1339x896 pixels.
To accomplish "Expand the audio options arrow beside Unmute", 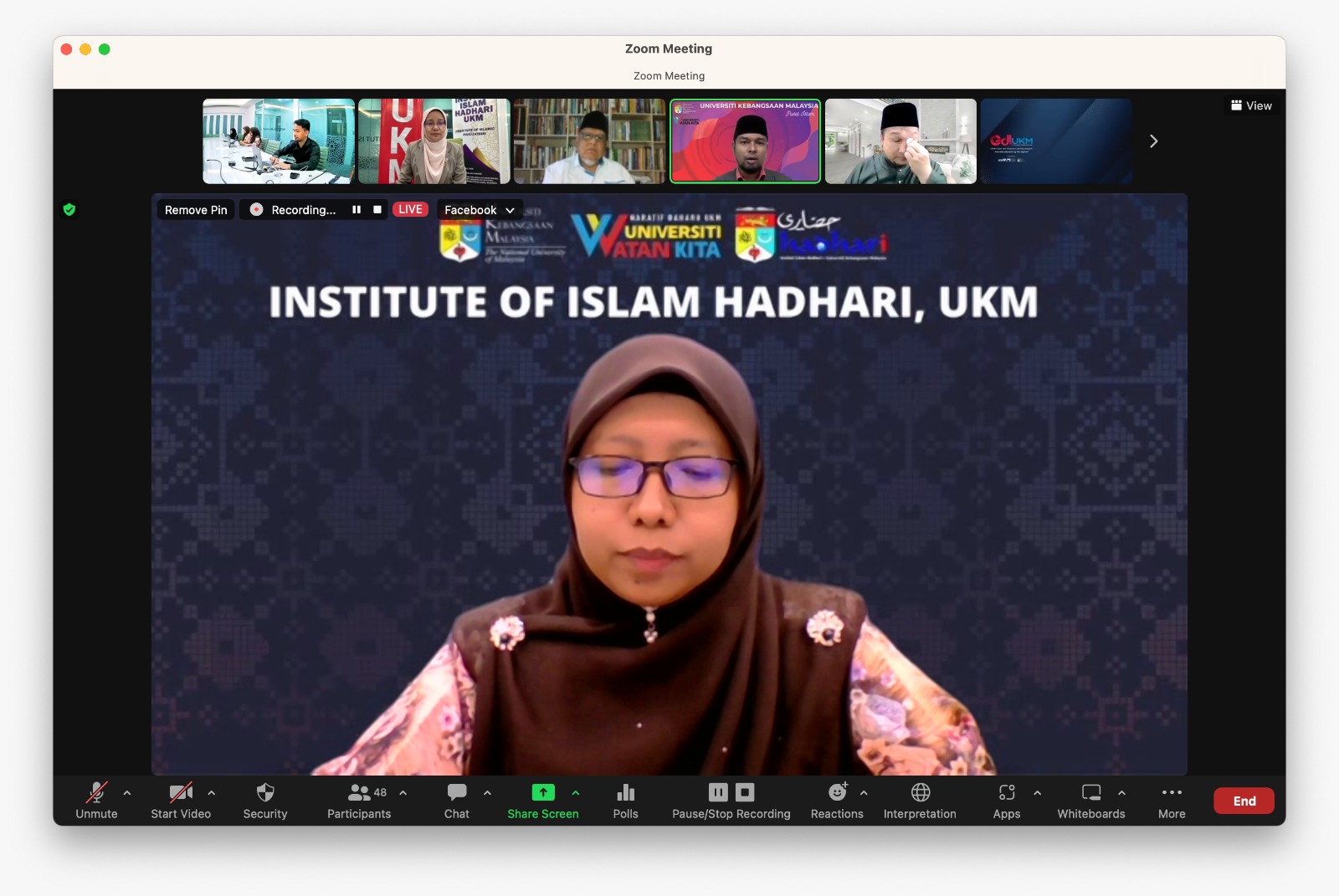I will pos(127,792).
